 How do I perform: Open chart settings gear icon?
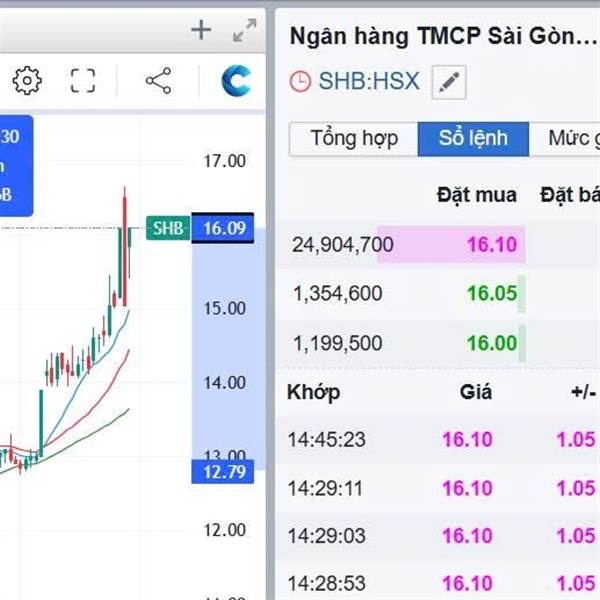(27, 80)
